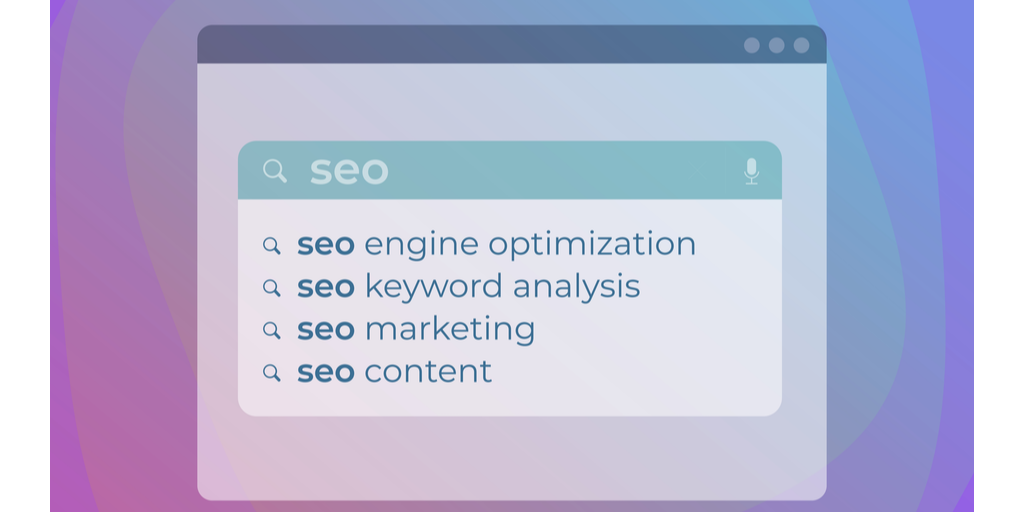
Task: Click the microphone voice search icon
Action: tap(752, 171)
